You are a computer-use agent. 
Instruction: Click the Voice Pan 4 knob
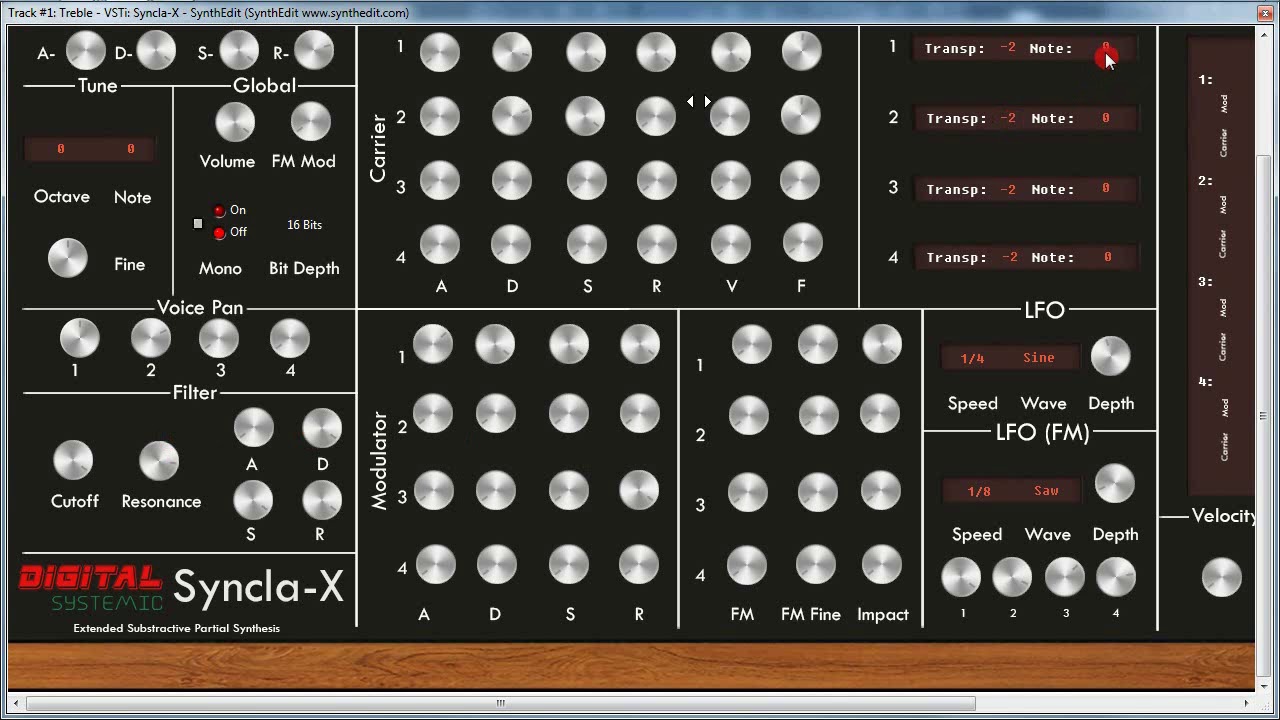pos(289,339)
